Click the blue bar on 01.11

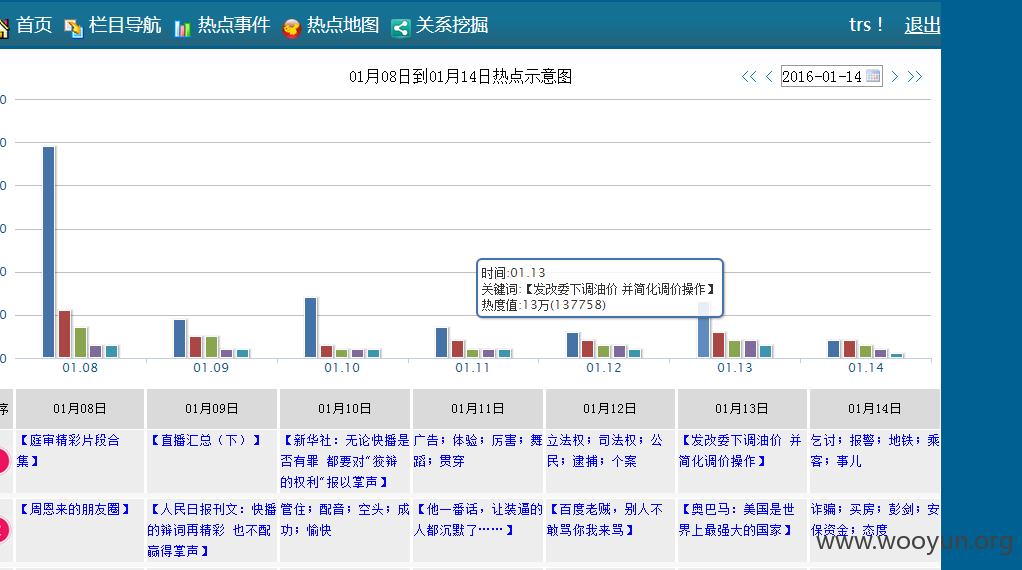[x=442, y=343]
